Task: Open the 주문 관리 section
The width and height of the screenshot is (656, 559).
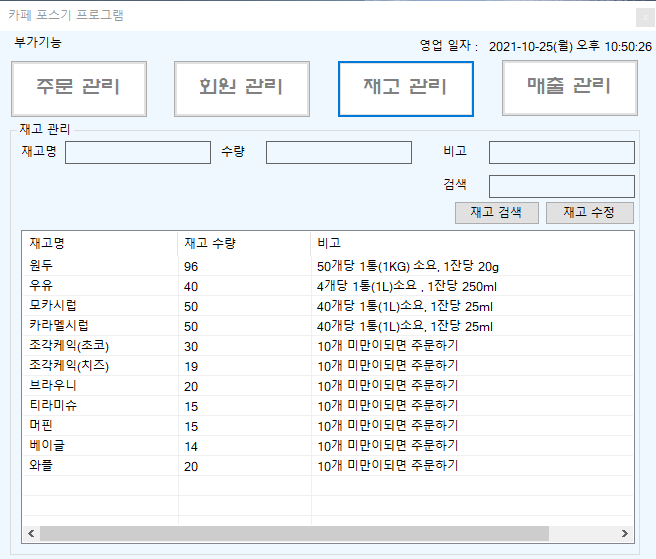Action: click(x=79, y=89)
